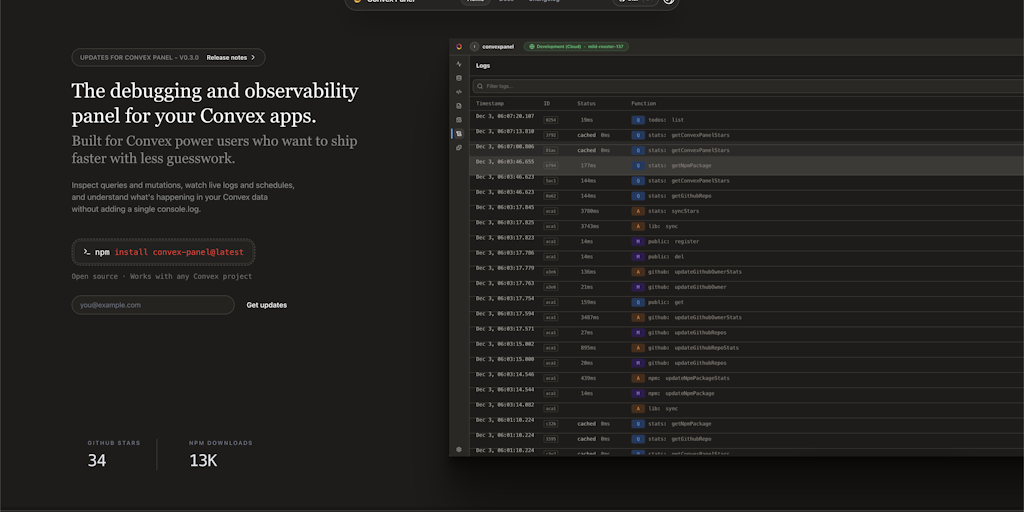Screen dimensions: 1024x512
Task: Click the Q badge on the todos: list row
Action: pos(638,120)
